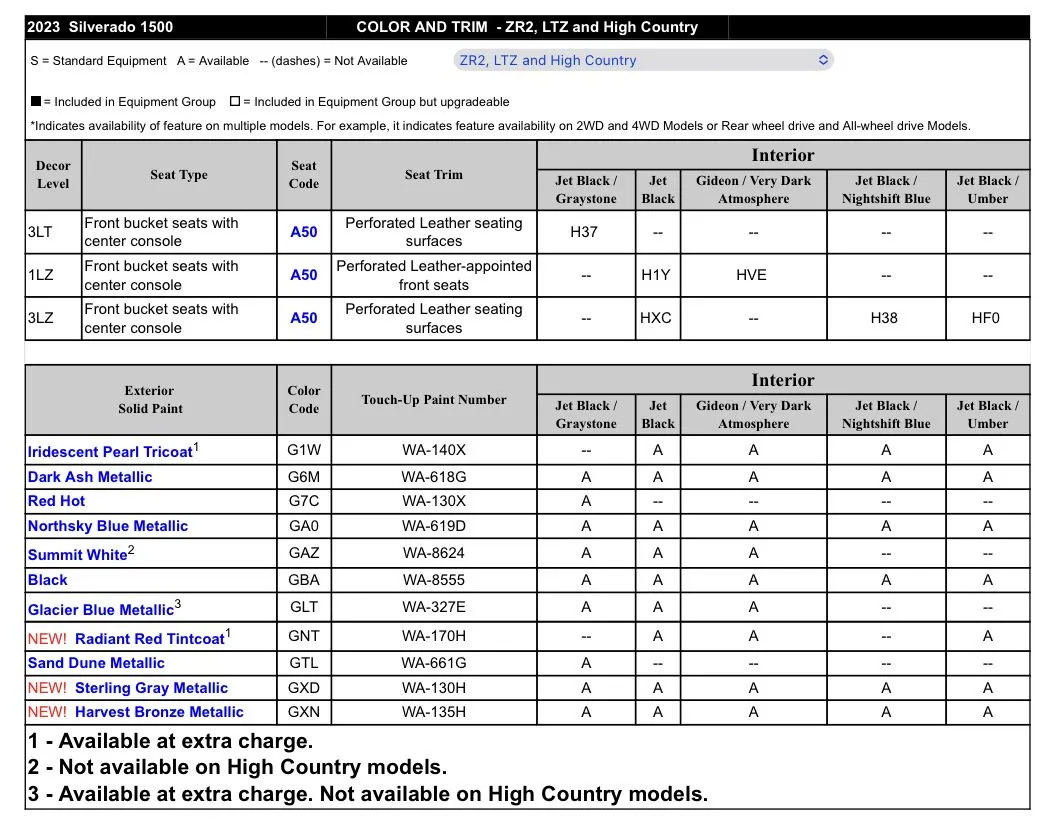The image size is (1060, 835).
Task: Click touch-up paint number WA-619D
Action: point(433,526)
